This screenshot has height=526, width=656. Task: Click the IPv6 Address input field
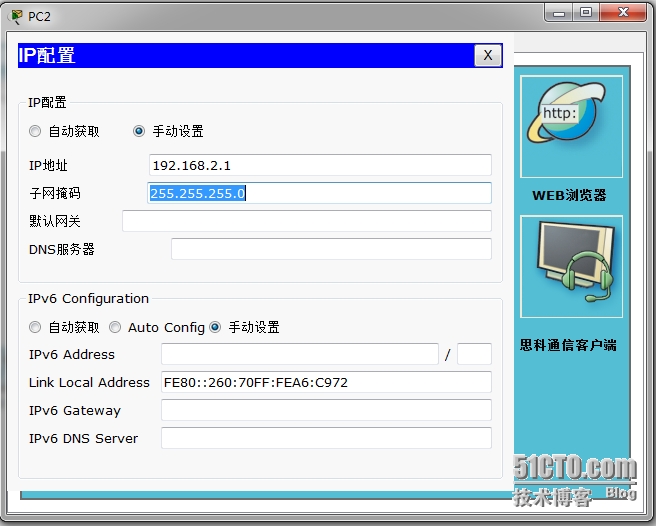300,354
